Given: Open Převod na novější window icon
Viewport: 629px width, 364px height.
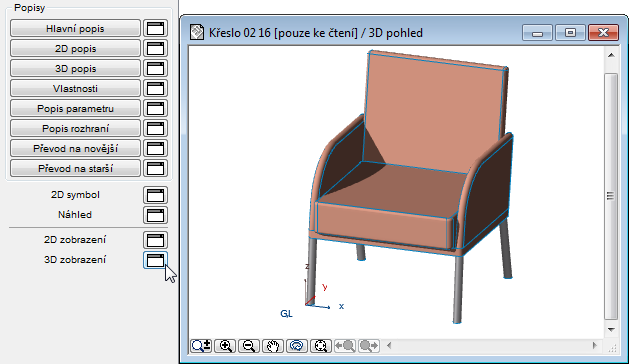Looking at the screenshot, I should 155,149.
